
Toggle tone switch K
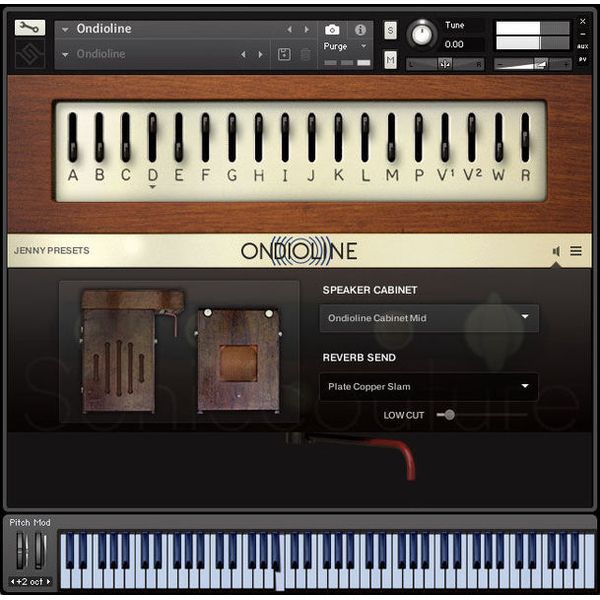[338, 137]
